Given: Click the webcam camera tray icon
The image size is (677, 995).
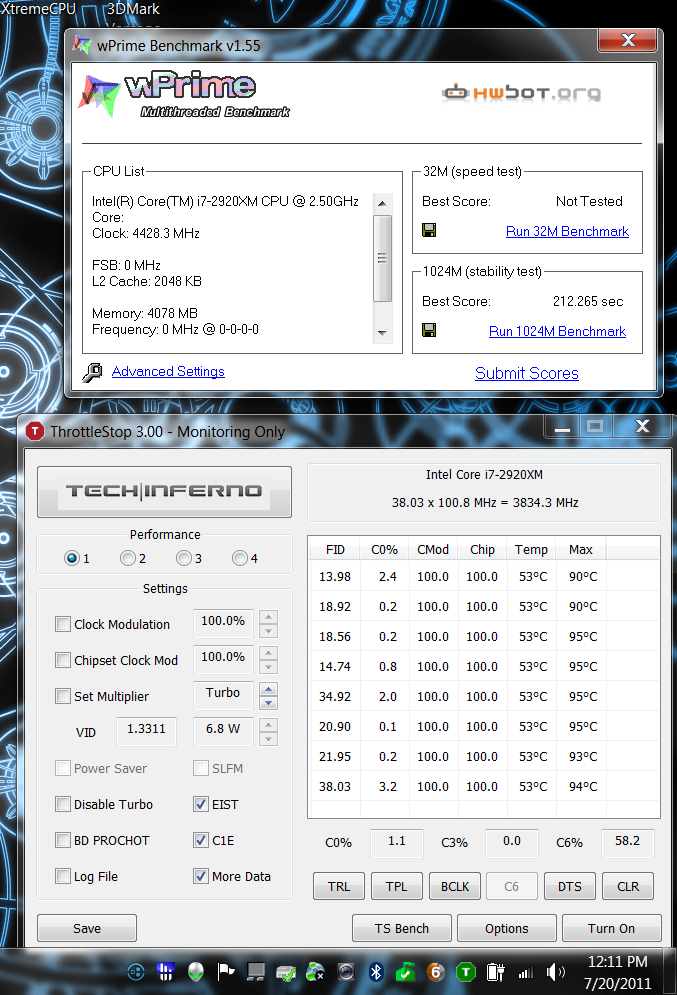Looking at the screenshot, I should pos(346,972).
